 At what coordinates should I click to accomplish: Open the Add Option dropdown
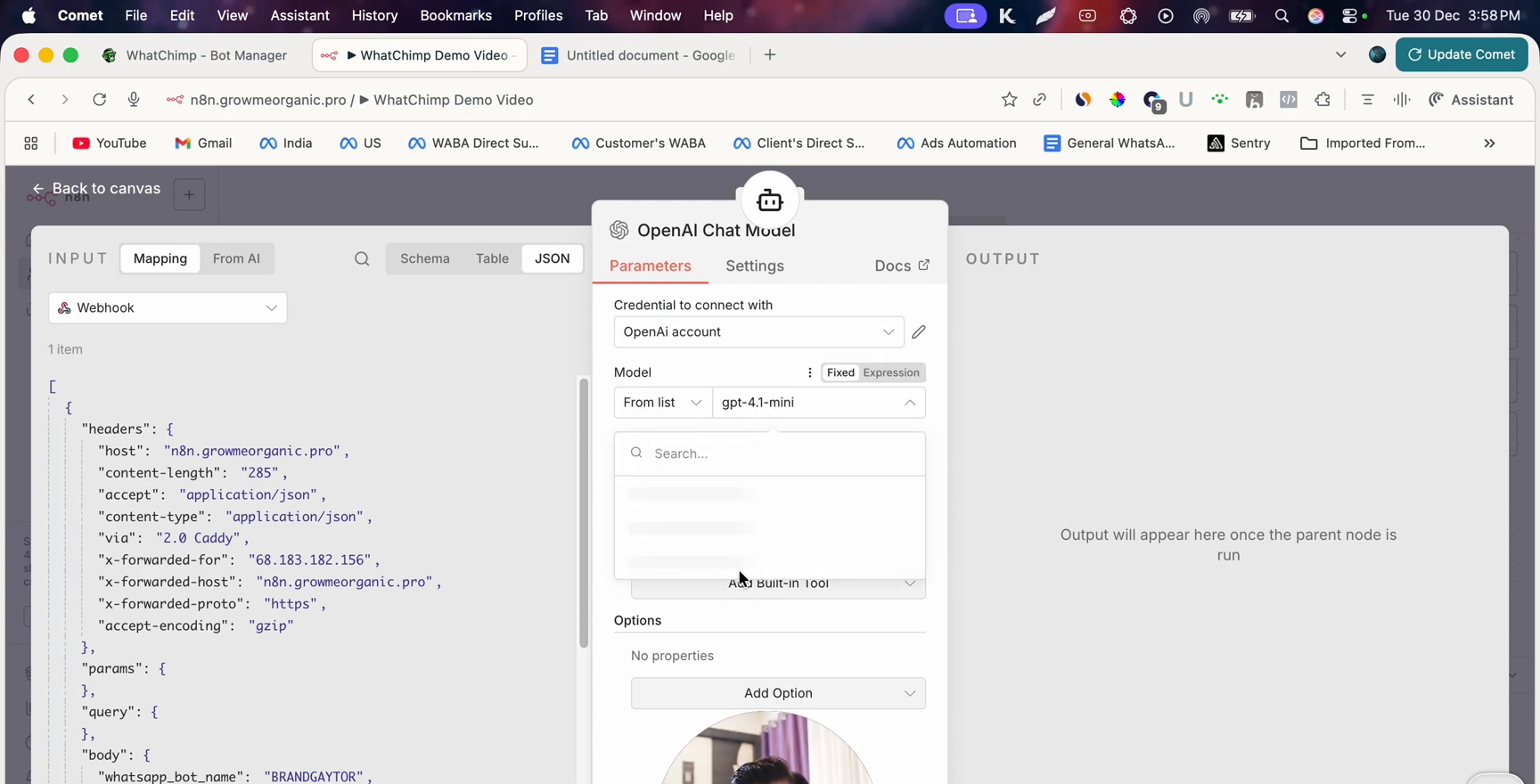(778, 693)
